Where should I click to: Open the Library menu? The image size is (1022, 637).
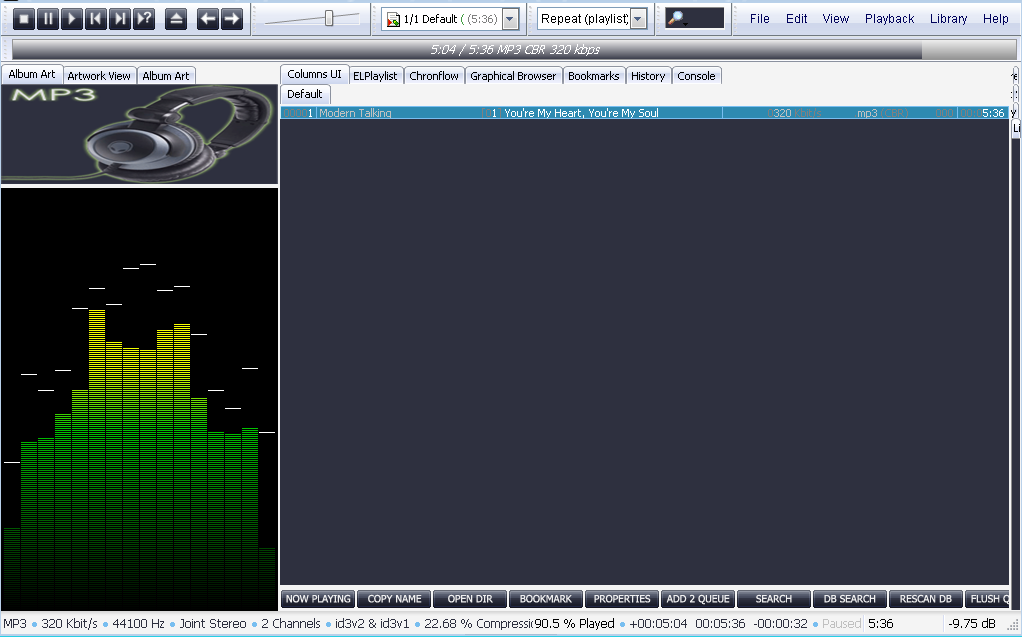pos(948,18)
